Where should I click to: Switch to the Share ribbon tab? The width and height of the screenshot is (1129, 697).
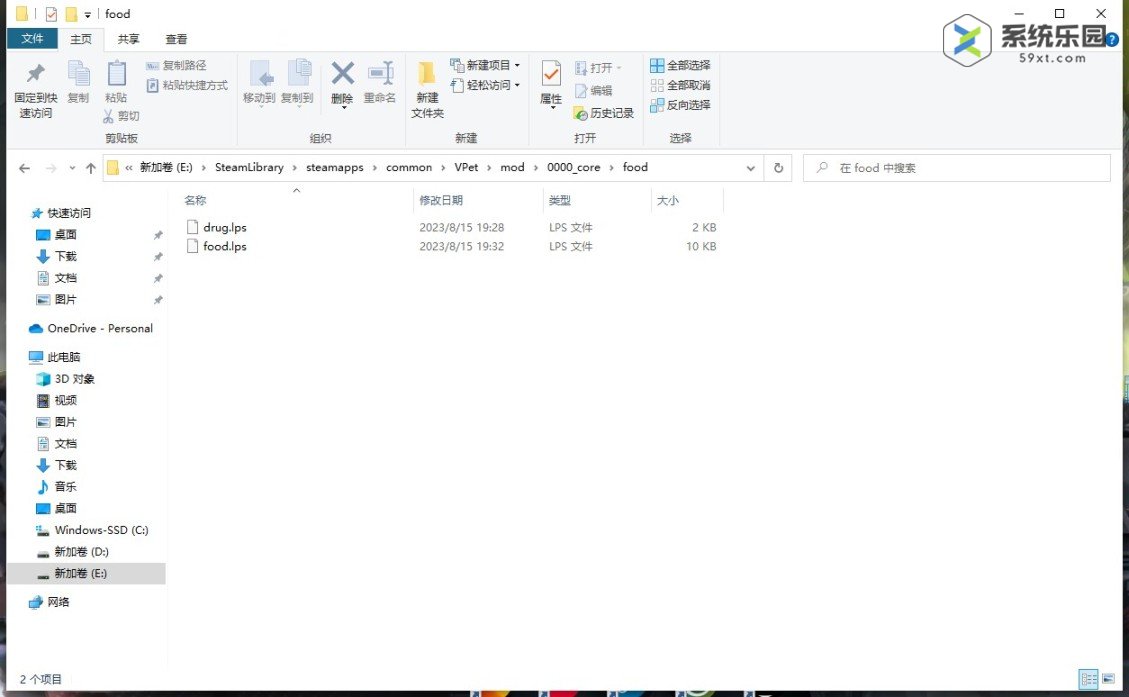tap(128, 39)
